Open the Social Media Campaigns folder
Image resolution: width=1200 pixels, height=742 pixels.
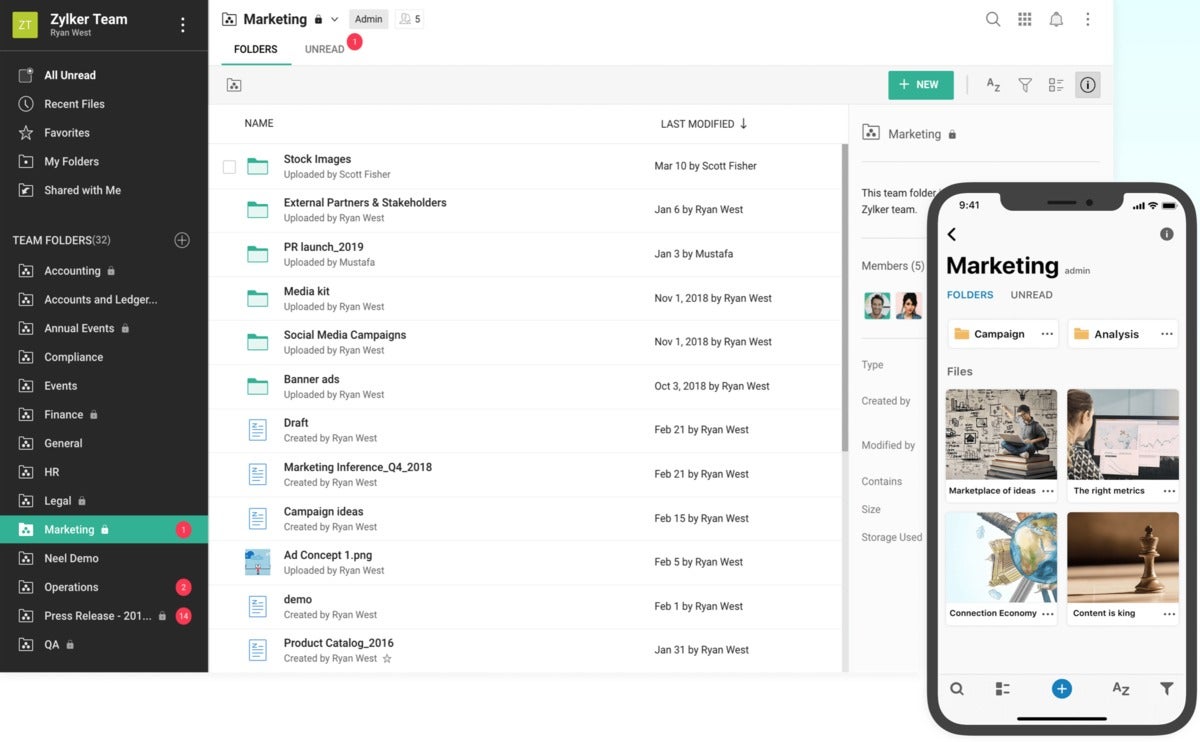pyautogui.click(x=345, y=335)
